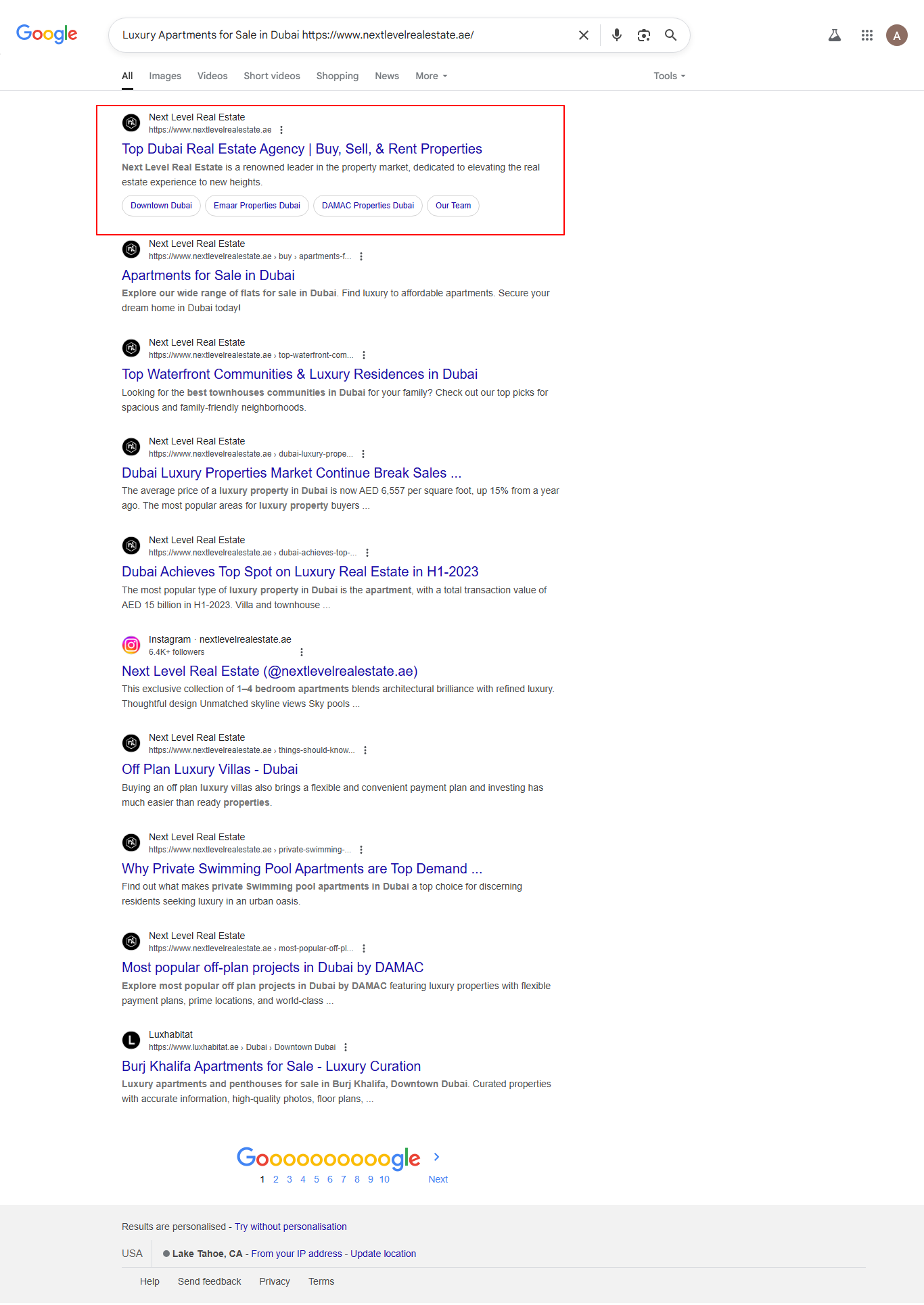Open options for Luxhabitat result
The width and height of the screenshot is (924, 1305).
[346, 1047]
